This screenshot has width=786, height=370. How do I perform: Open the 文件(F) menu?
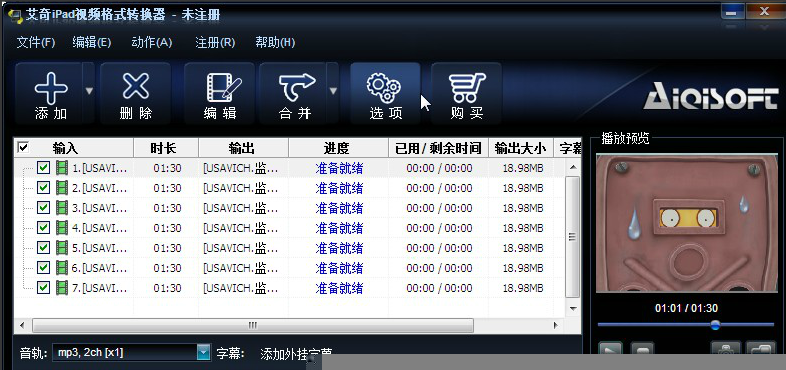pos(36,43)
